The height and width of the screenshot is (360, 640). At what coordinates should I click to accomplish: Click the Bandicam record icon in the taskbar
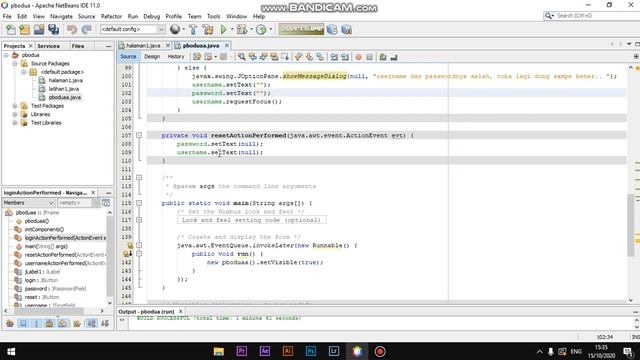tap(380, 351)
